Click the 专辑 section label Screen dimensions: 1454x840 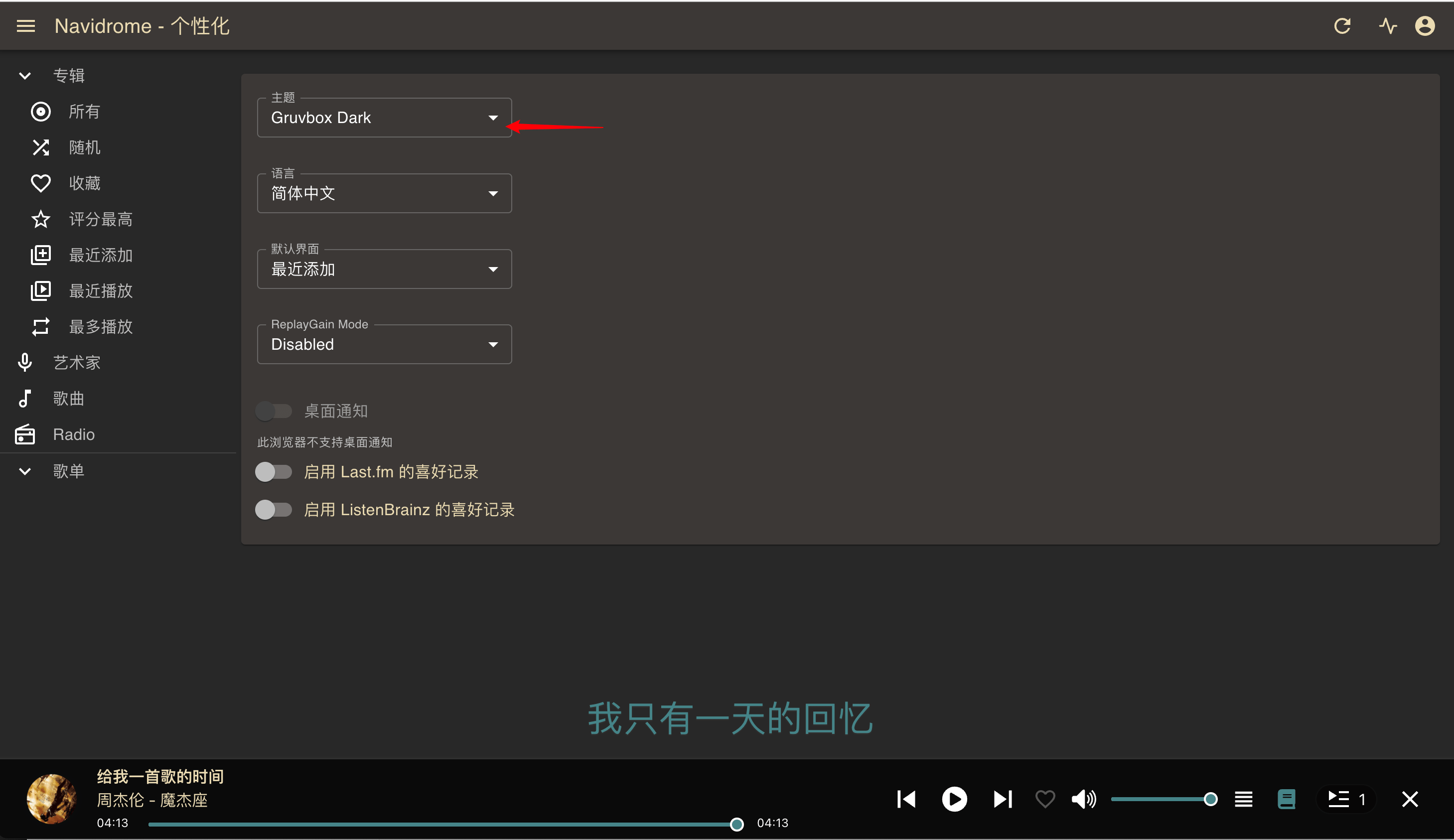point(69,76)
